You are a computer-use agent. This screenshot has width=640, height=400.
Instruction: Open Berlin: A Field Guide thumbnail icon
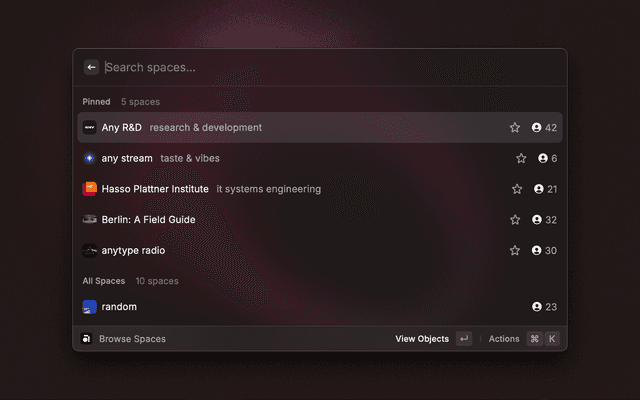(89, 220)
